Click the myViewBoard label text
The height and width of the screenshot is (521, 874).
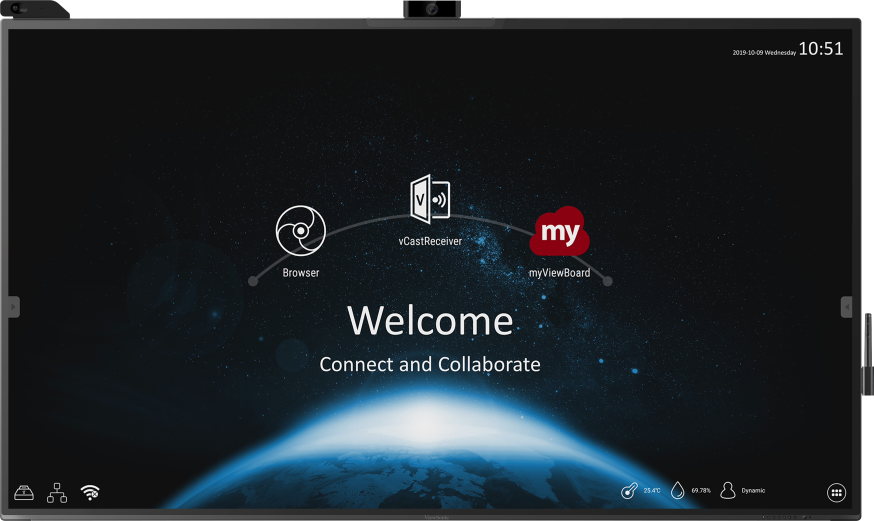(559, 273)
